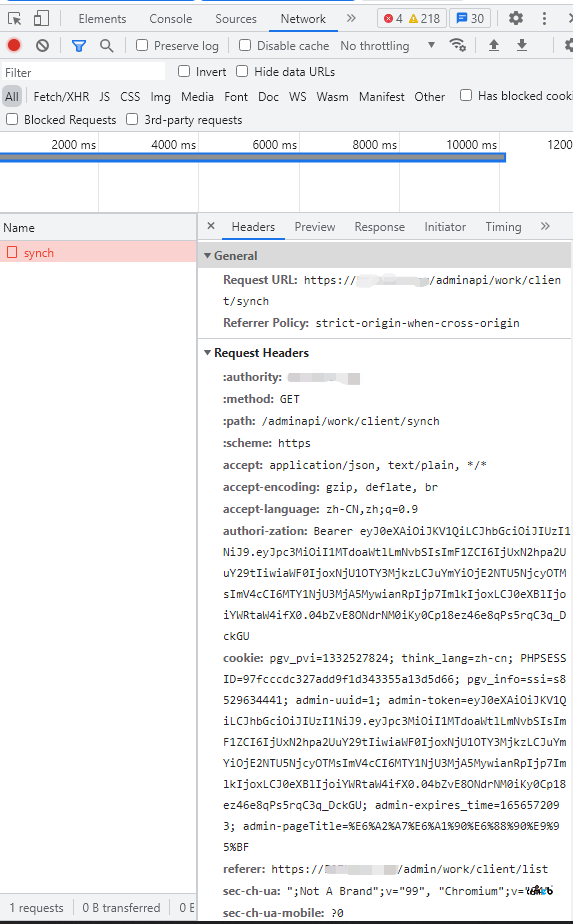Toggle the network filter funnel icon
This screenshot has height=924, width=573.
click(x=78, y=45)
